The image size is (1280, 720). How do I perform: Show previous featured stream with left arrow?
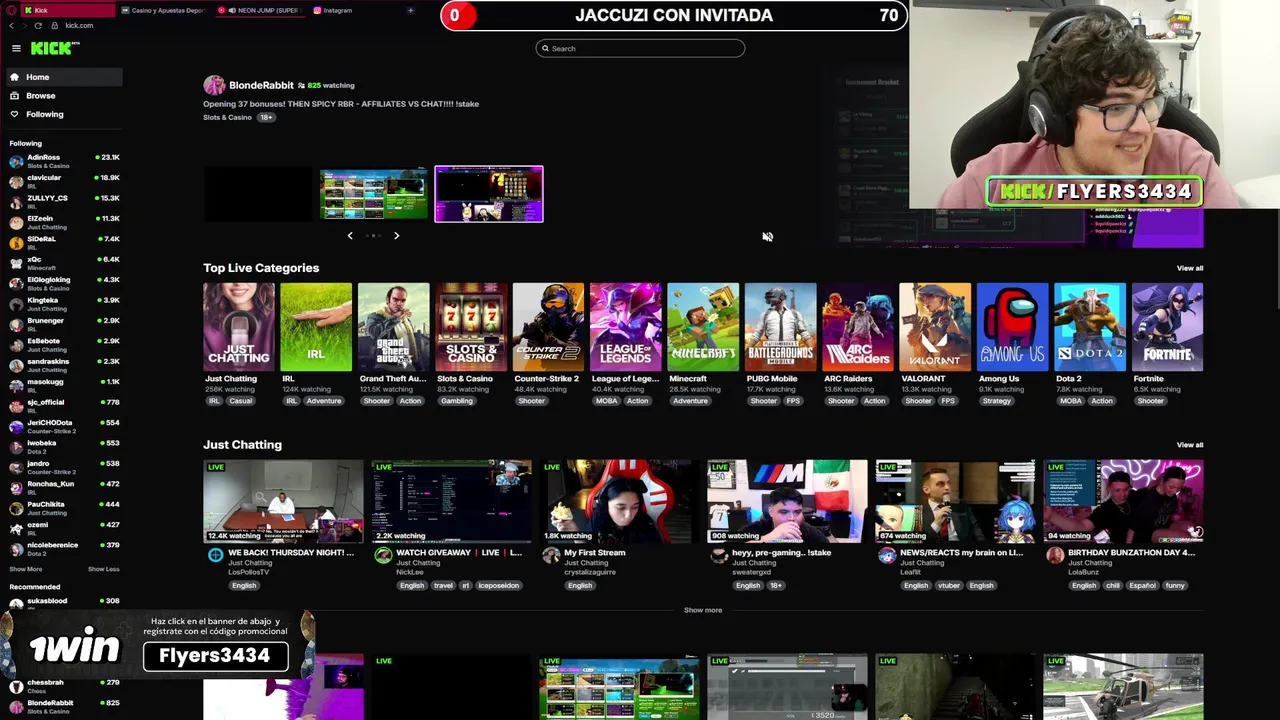pos(350,236)
